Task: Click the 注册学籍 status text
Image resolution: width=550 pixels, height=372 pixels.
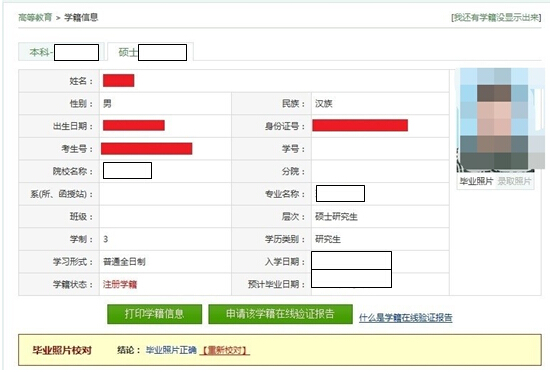Action: point(120,284)
